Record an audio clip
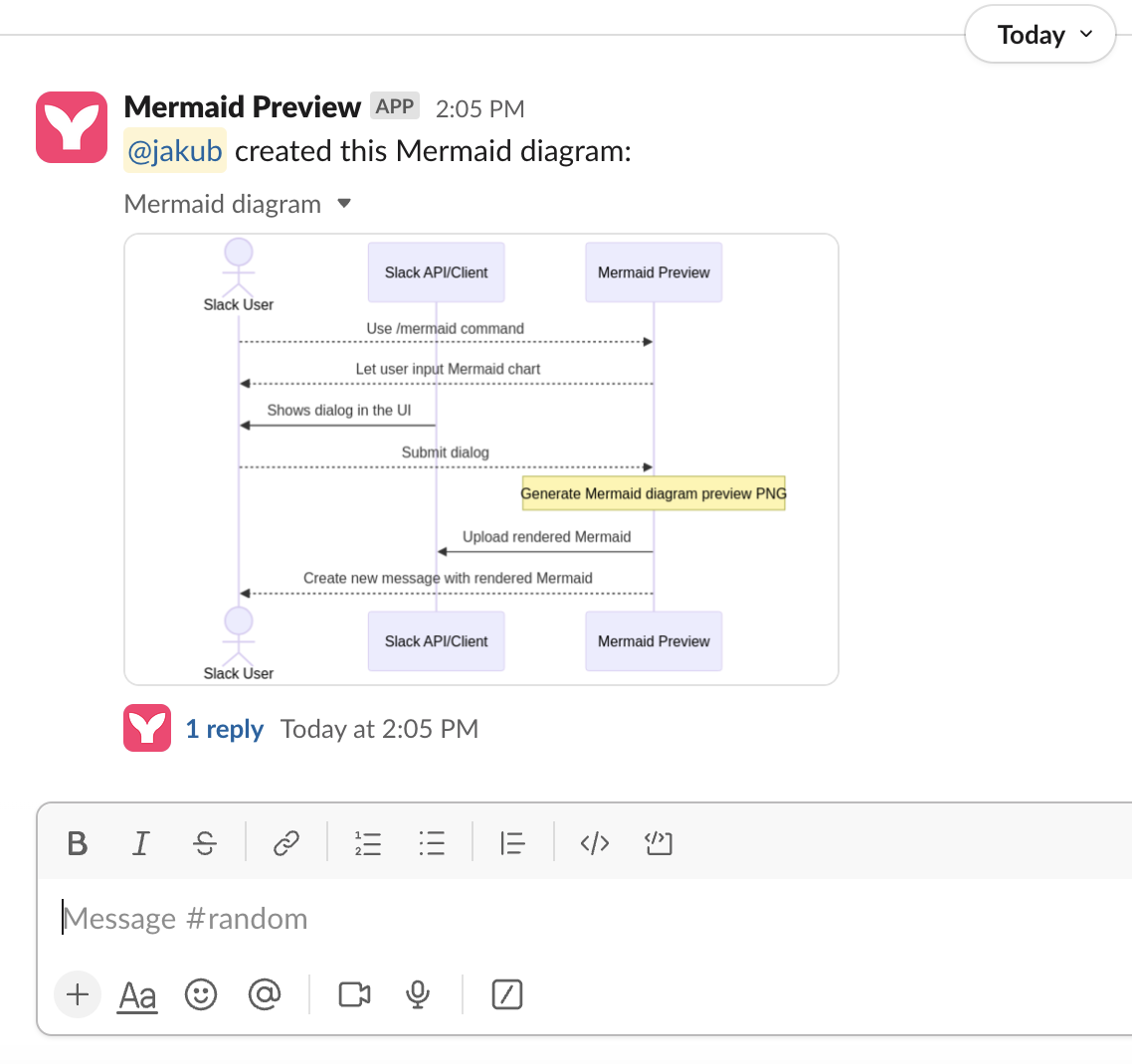Viewport: 1132px width, 1064px height. (417, 993)
